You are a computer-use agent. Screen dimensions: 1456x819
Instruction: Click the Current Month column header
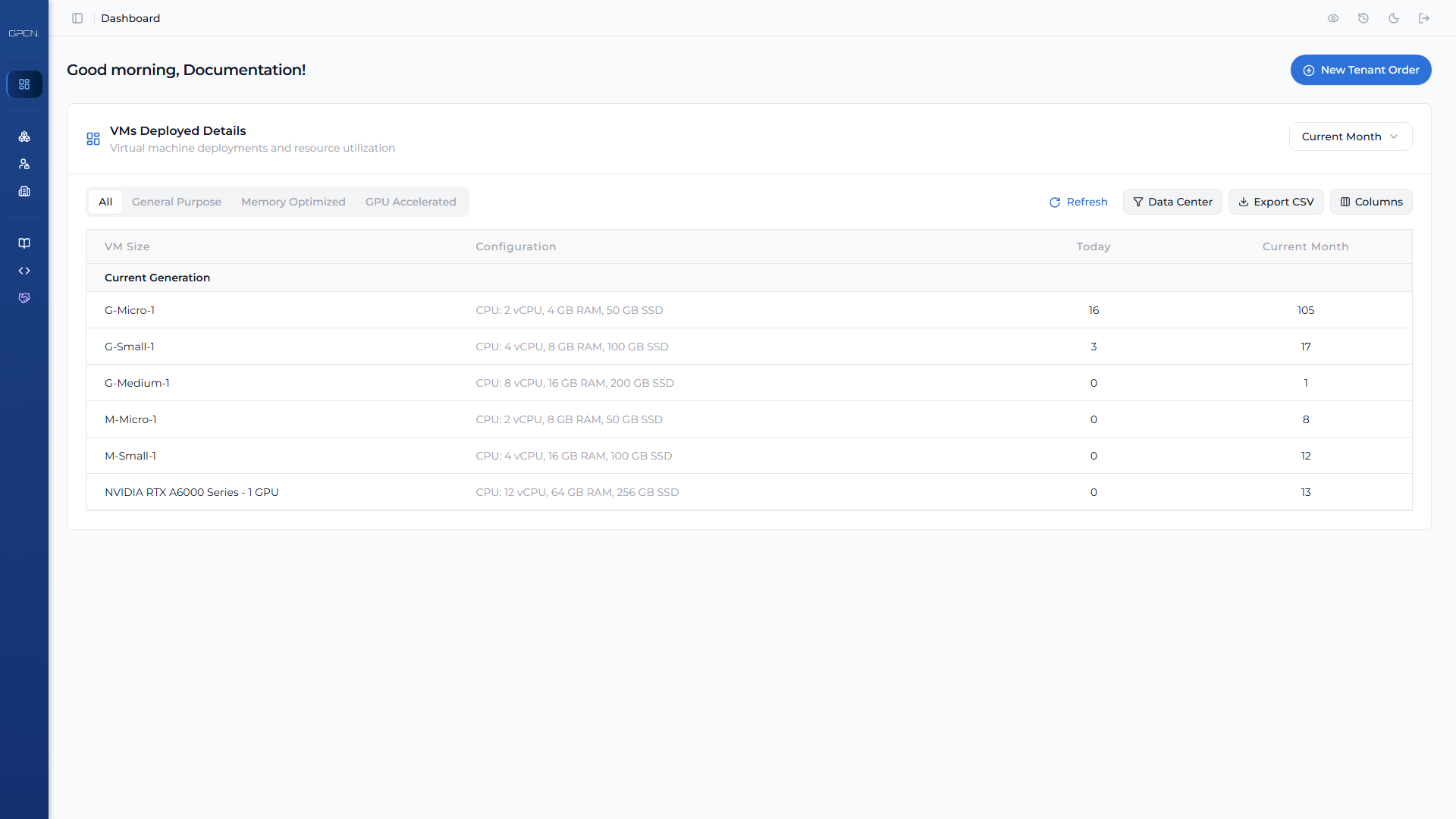[x=1306, y=246]
